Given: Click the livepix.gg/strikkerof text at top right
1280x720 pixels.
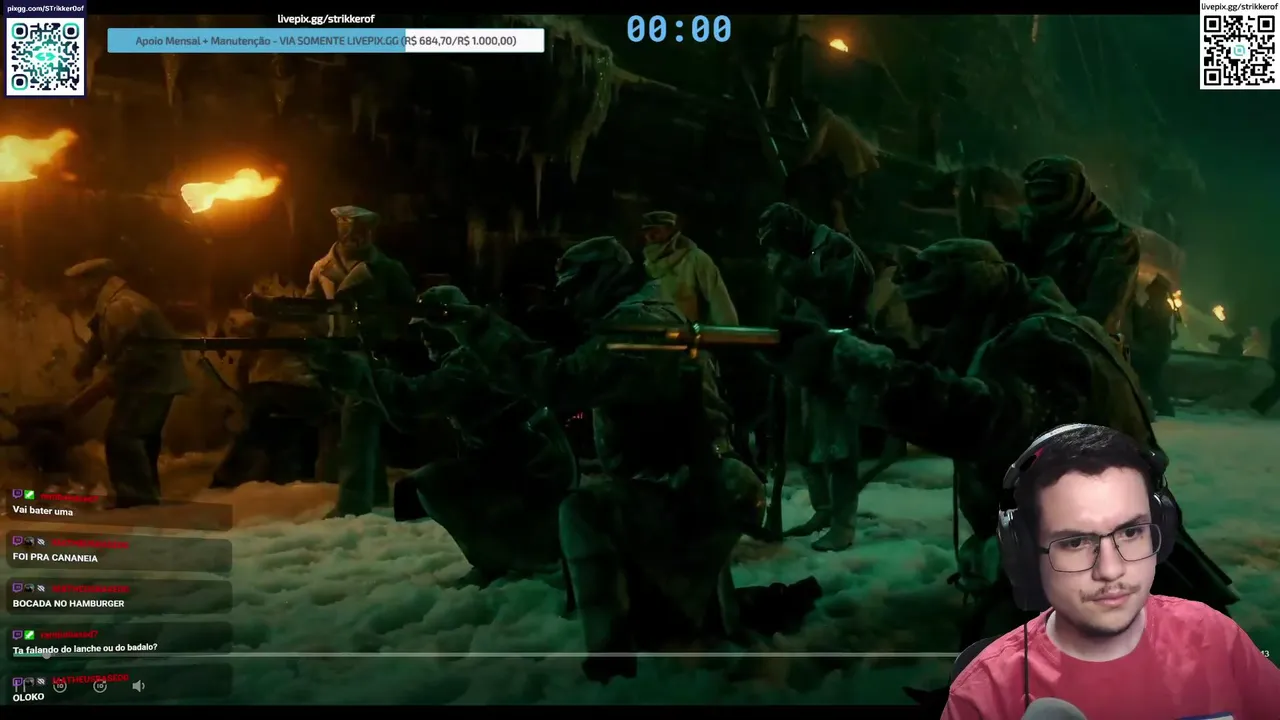Looking at the screenshot, I should [x=1239, y=6].
